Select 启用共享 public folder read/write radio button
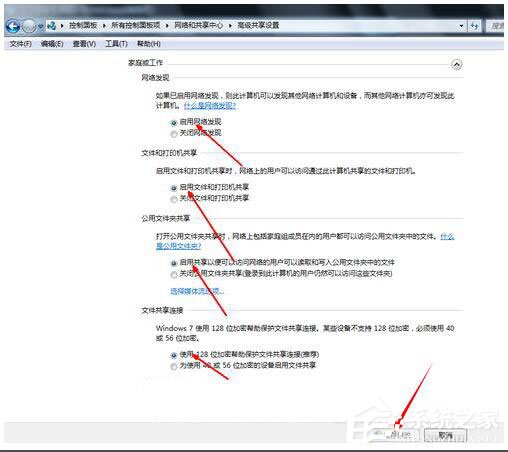 (173, 263)
